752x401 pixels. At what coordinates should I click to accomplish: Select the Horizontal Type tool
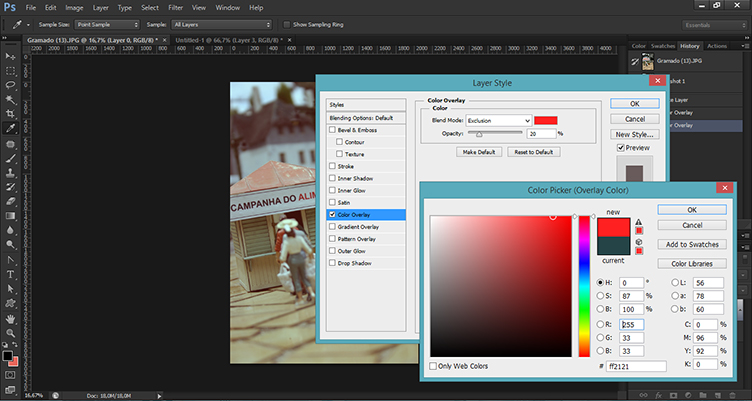click(x=11, y=273)
